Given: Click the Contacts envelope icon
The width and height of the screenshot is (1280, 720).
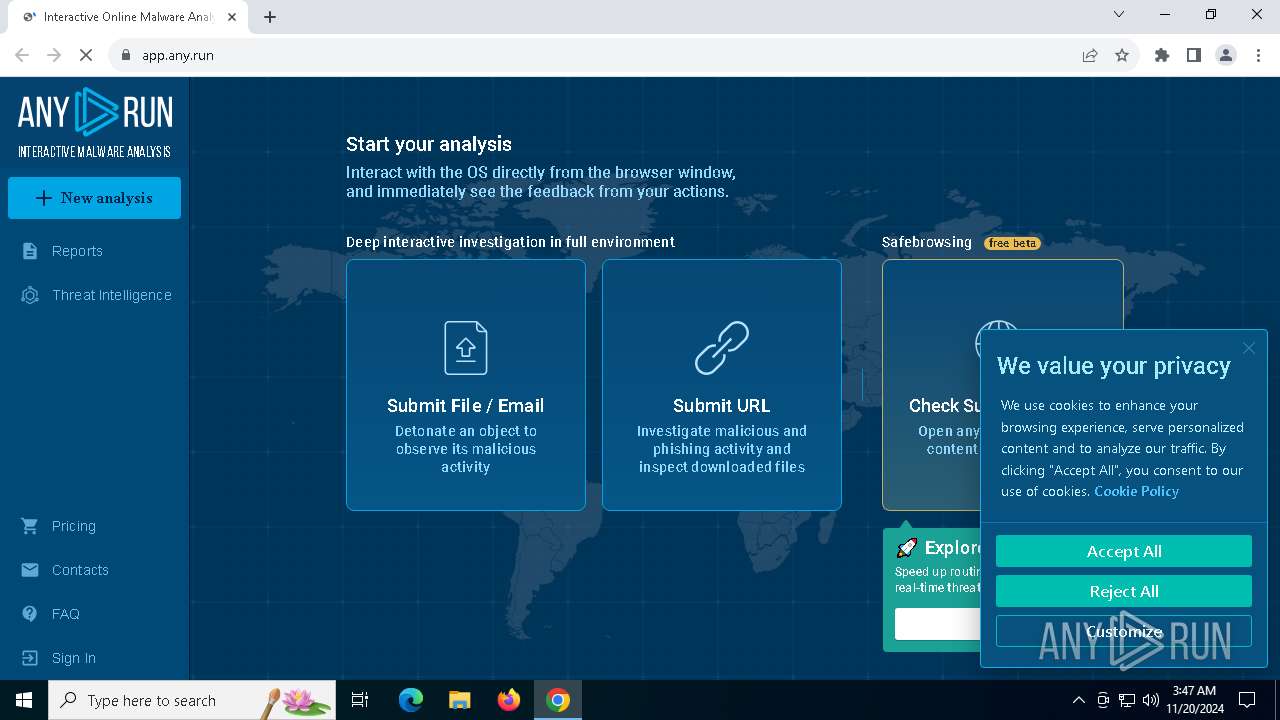Looking at the screenshot, I should (x=30, y=570).
